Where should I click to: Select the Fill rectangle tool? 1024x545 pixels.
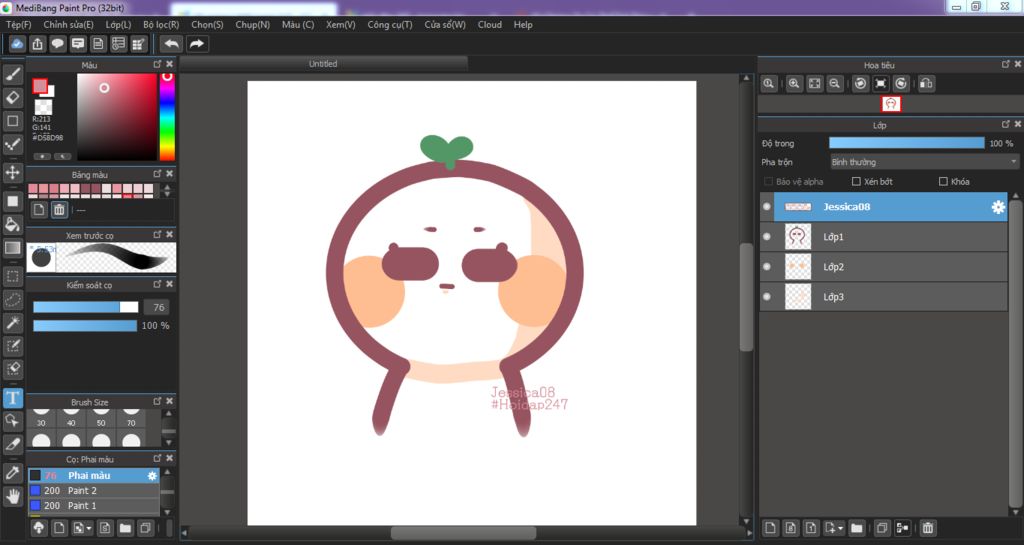pyautogui.click(x=12, y=201)
